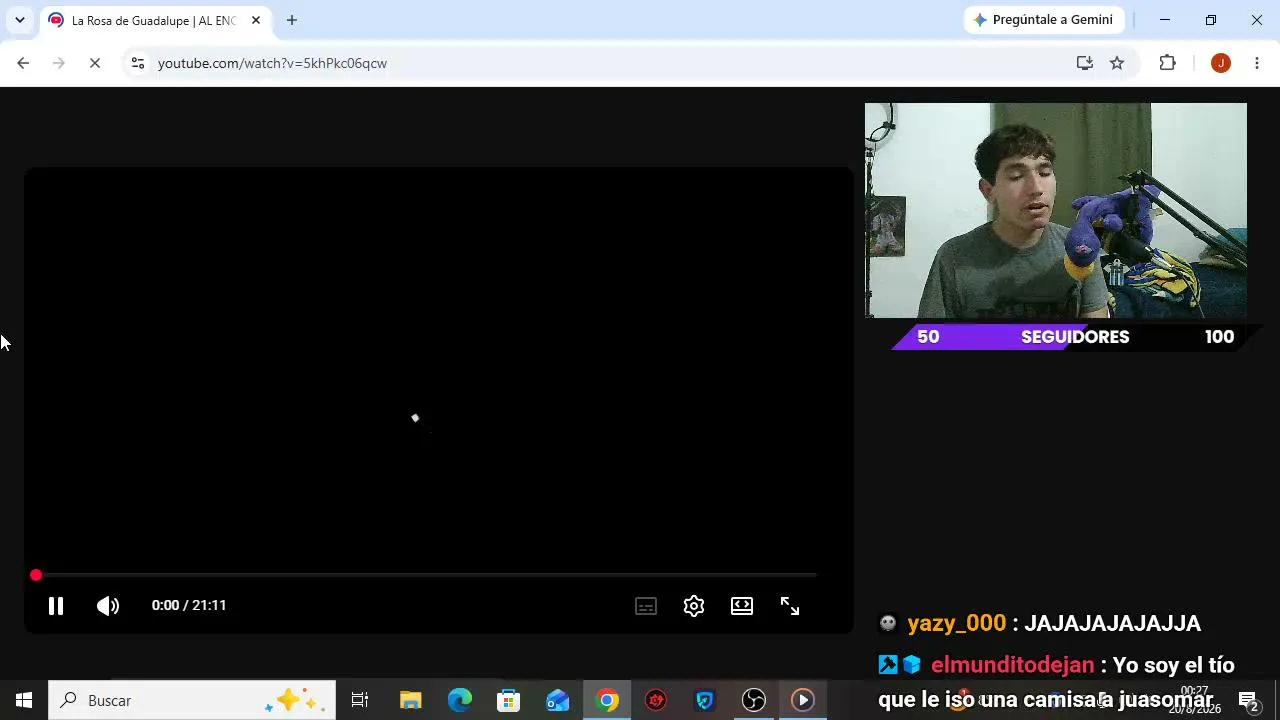Image resolution: width=1280 pixels, height=720 pixels.
Task: Open Microsoft Store from the taskbar
Action: (508, 700)
